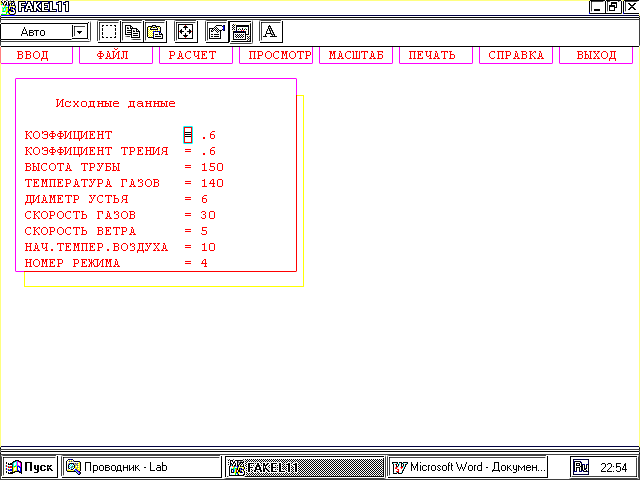640x480 pixels.
Task: Click the ДИАМЕТР УСТЬЯ value 6
Action: click(204, 199)
